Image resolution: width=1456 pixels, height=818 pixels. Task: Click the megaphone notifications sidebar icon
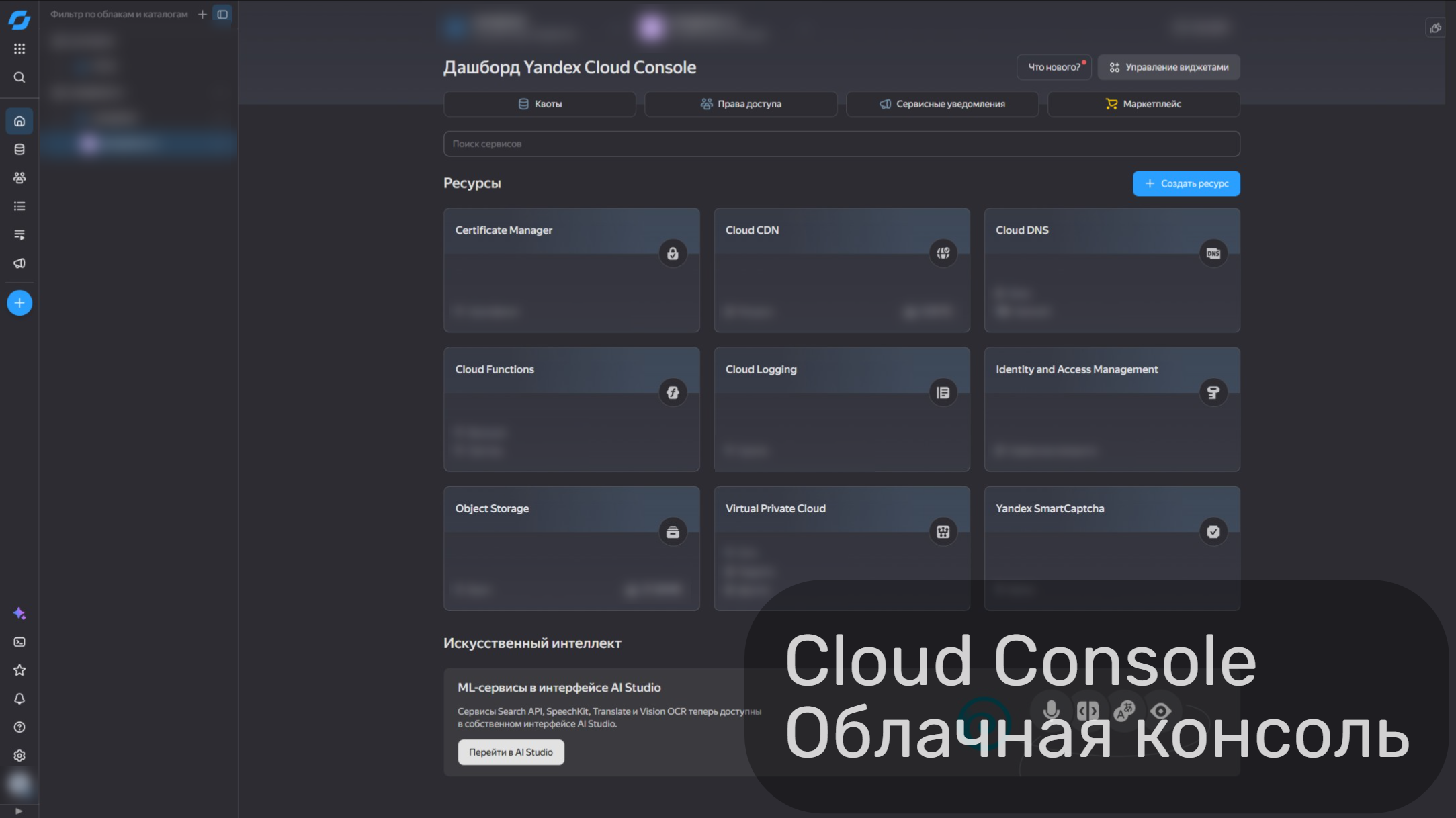click(x=19, y=263)
